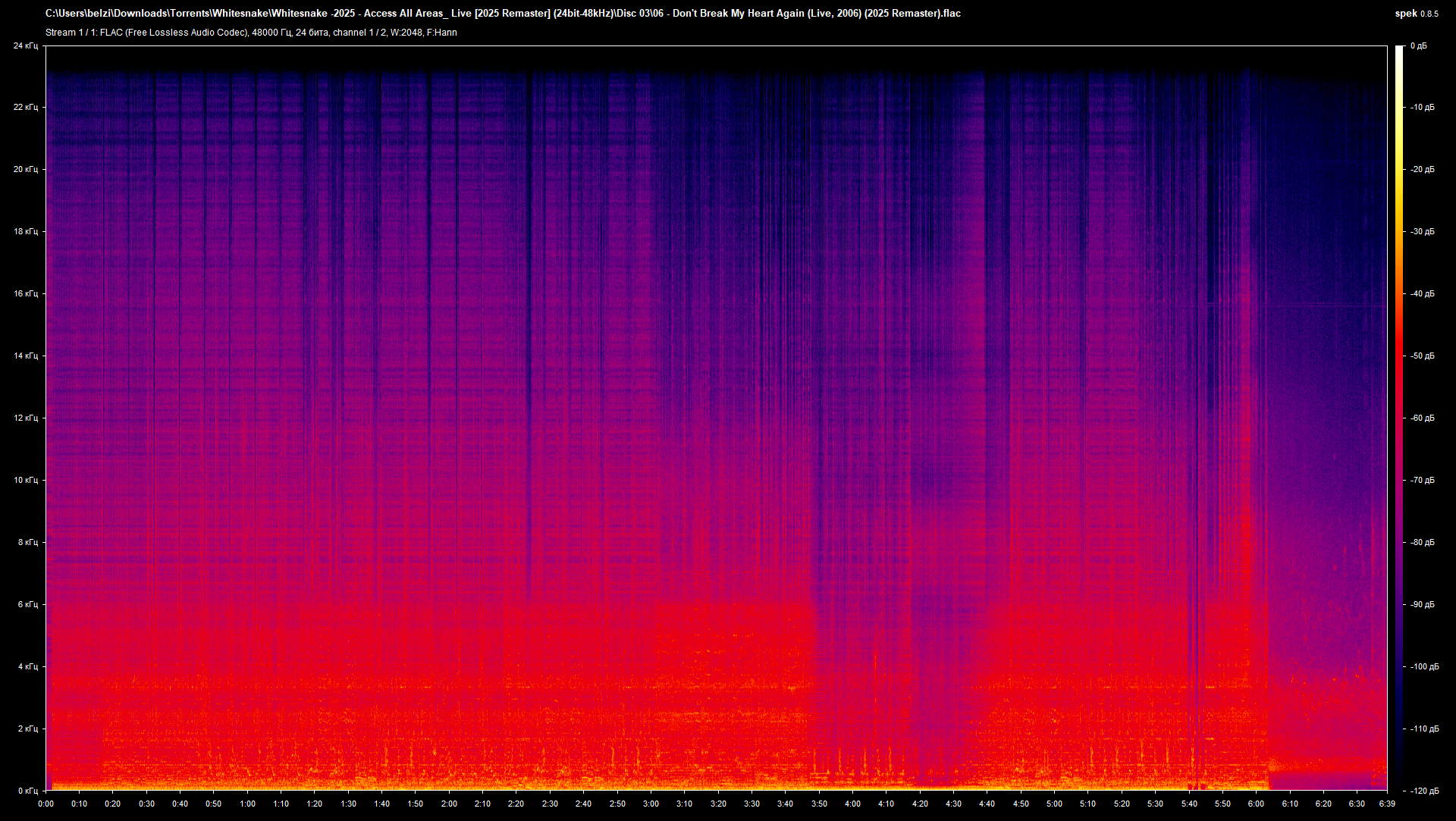1456x821 pixels.
Task: Click the stream info line showing FLAC codec
Action: pos(251,33)
